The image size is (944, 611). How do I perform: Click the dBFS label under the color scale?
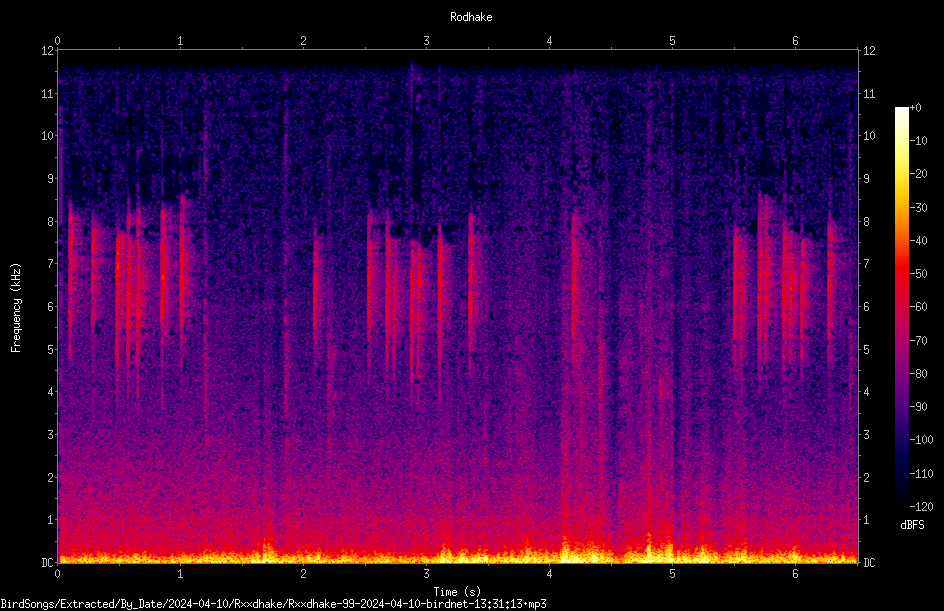912,525
